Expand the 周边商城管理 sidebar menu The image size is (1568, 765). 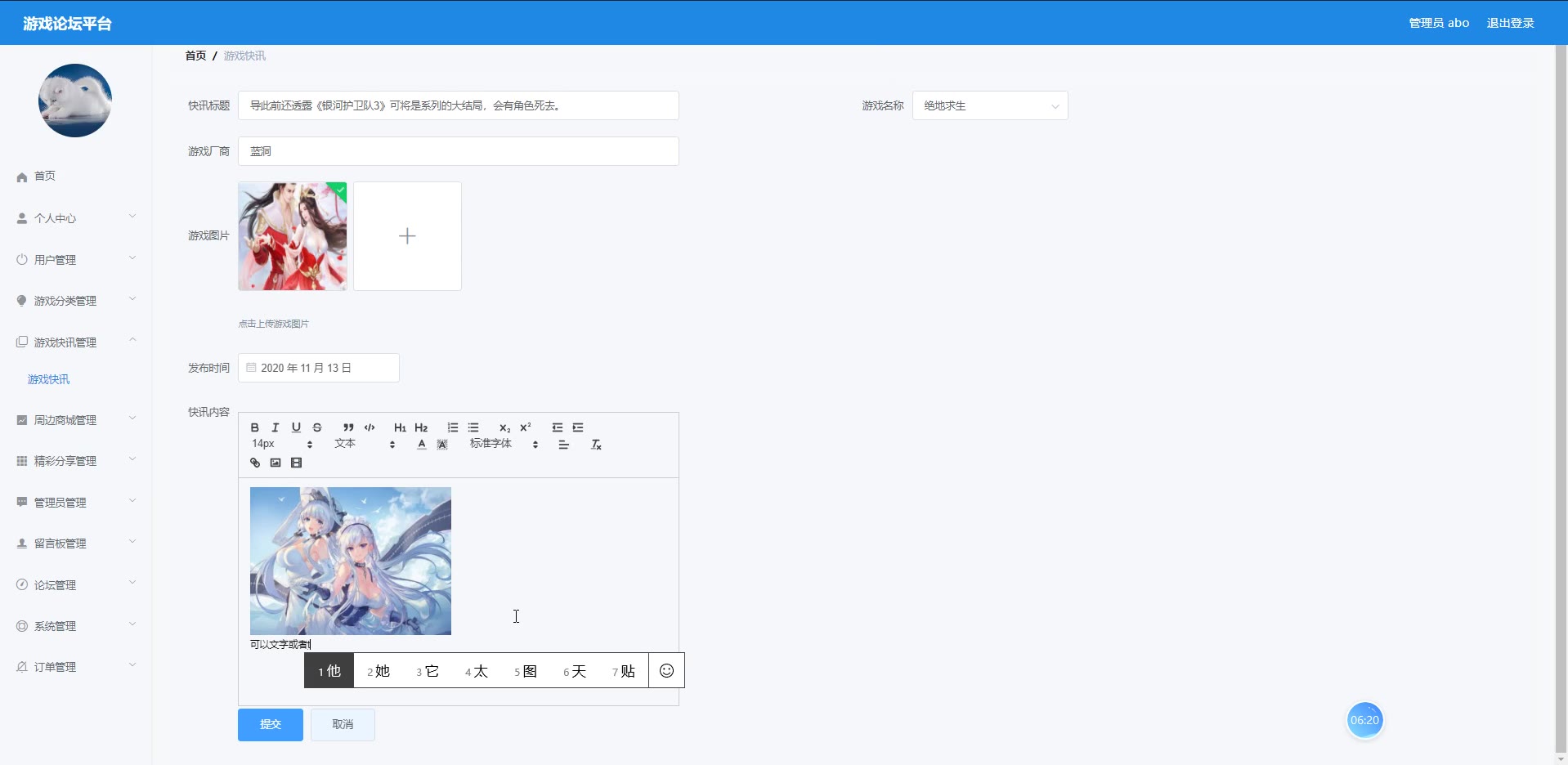(x=75, y=420)
